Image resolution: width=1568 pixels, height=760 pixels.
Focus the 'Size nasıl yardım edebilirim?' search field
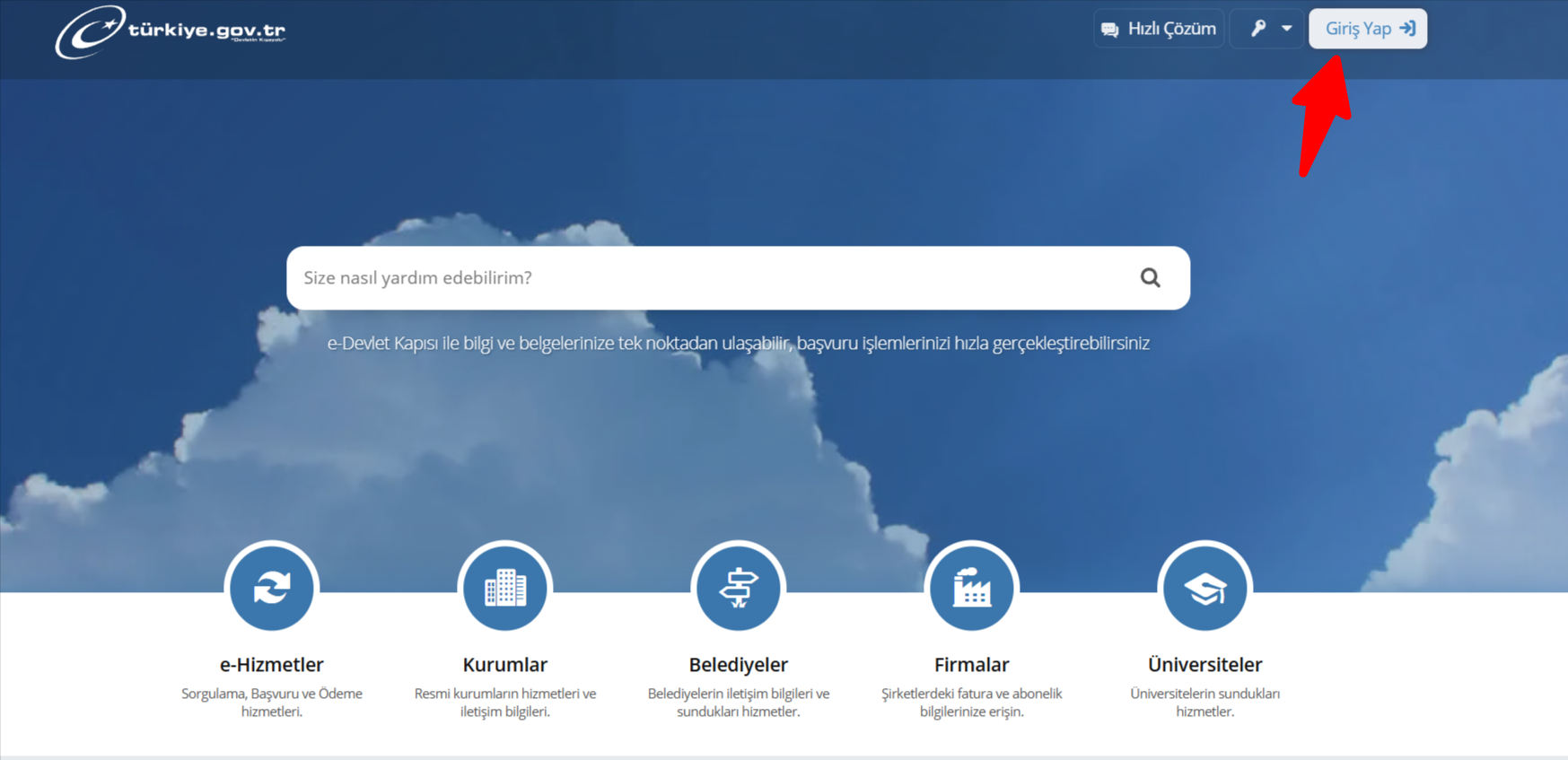(709, 278)
